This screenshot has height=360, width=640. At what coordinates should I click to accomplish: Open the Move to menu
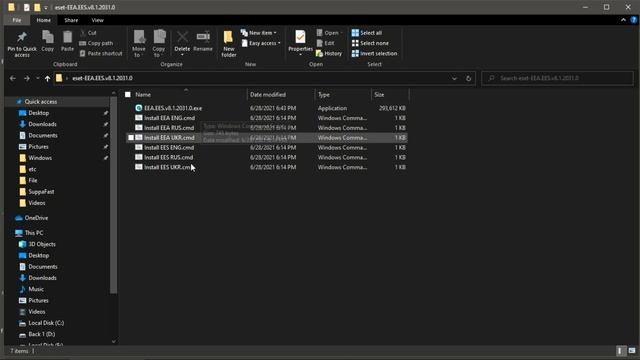click(x=139, y=43)
